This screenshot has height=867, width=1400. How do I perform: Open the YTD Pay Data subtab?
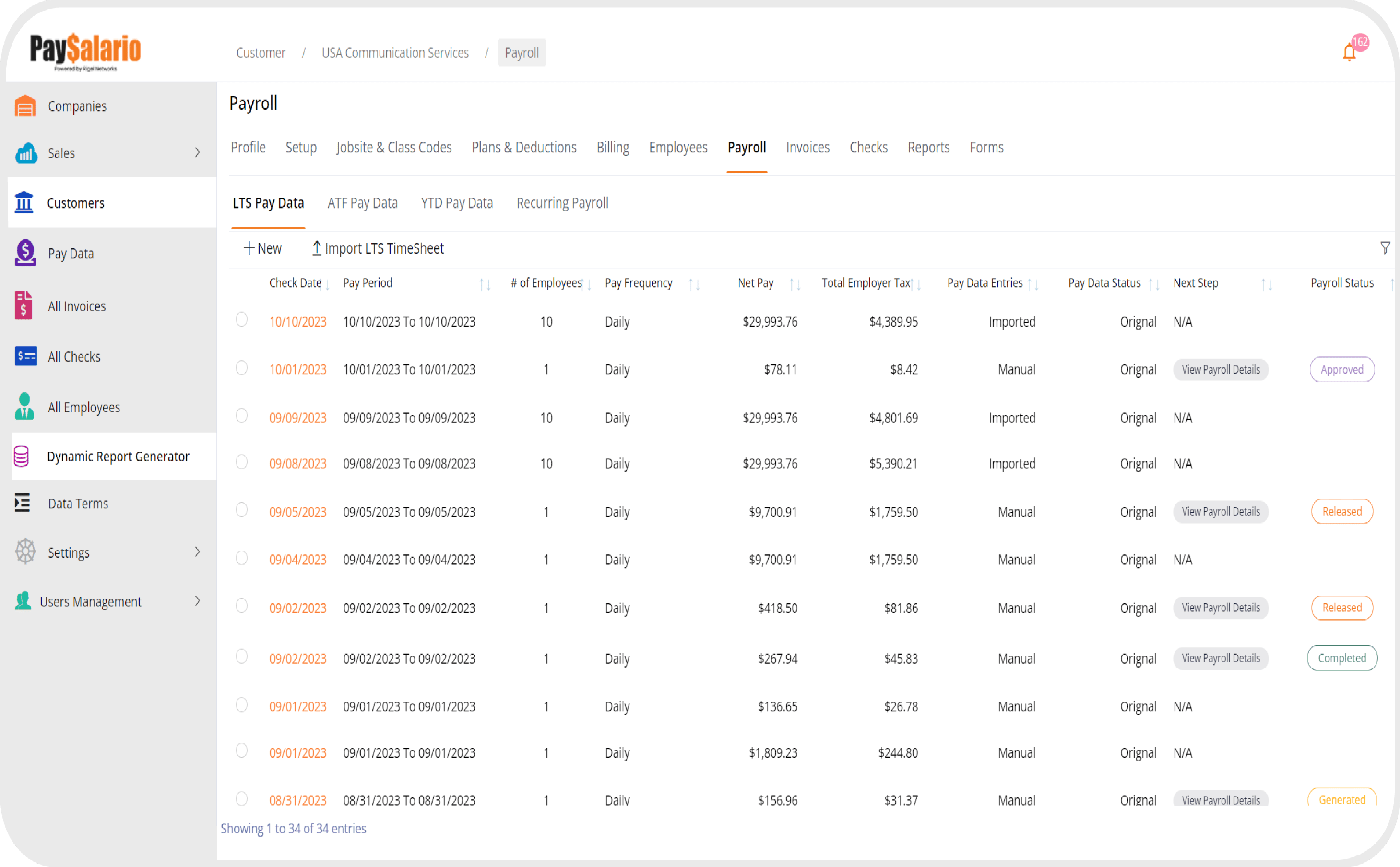457,202
